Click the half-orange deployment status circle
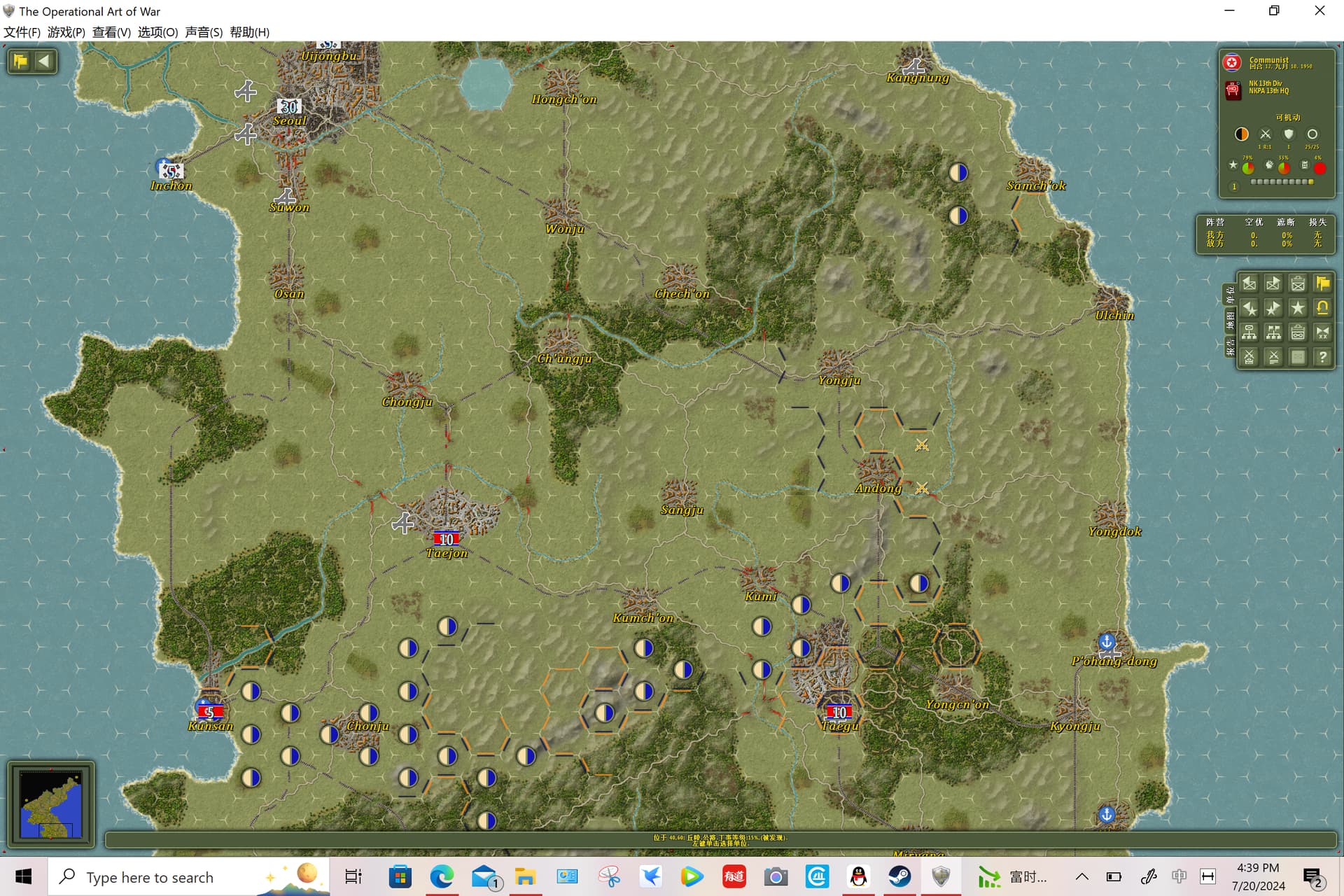The image size is (1344, 896). (x=1241, y=134)
